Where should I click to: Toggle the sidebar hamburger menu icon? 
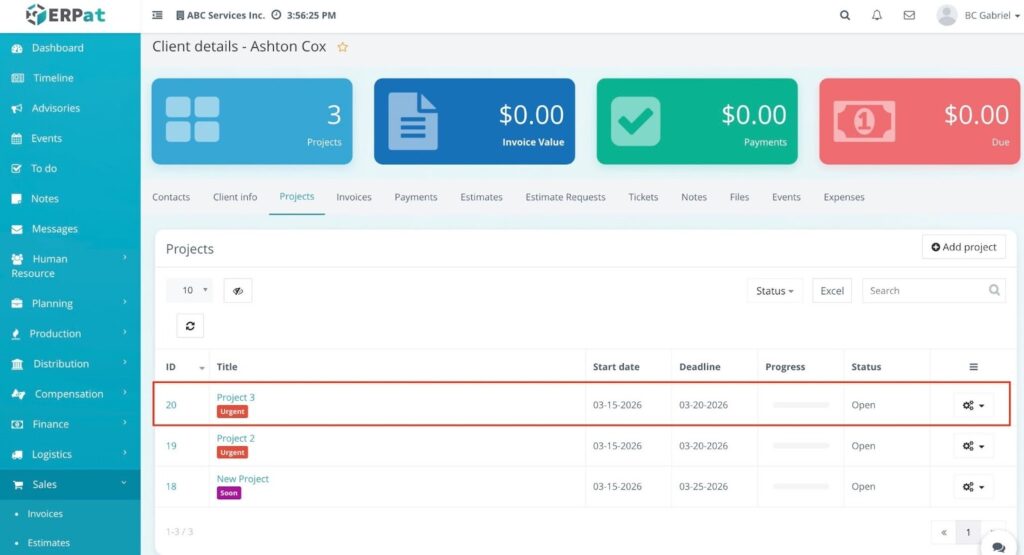tap(157, 16)
